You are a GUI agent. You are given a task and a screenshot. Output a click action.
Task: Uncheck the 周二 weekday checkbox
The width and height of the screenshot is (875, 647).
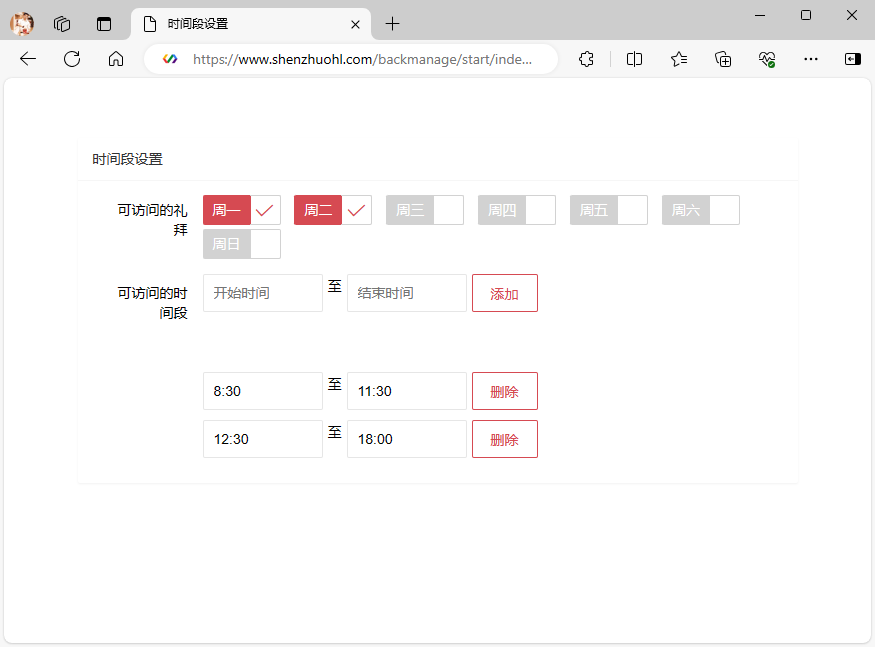point(333,210)
